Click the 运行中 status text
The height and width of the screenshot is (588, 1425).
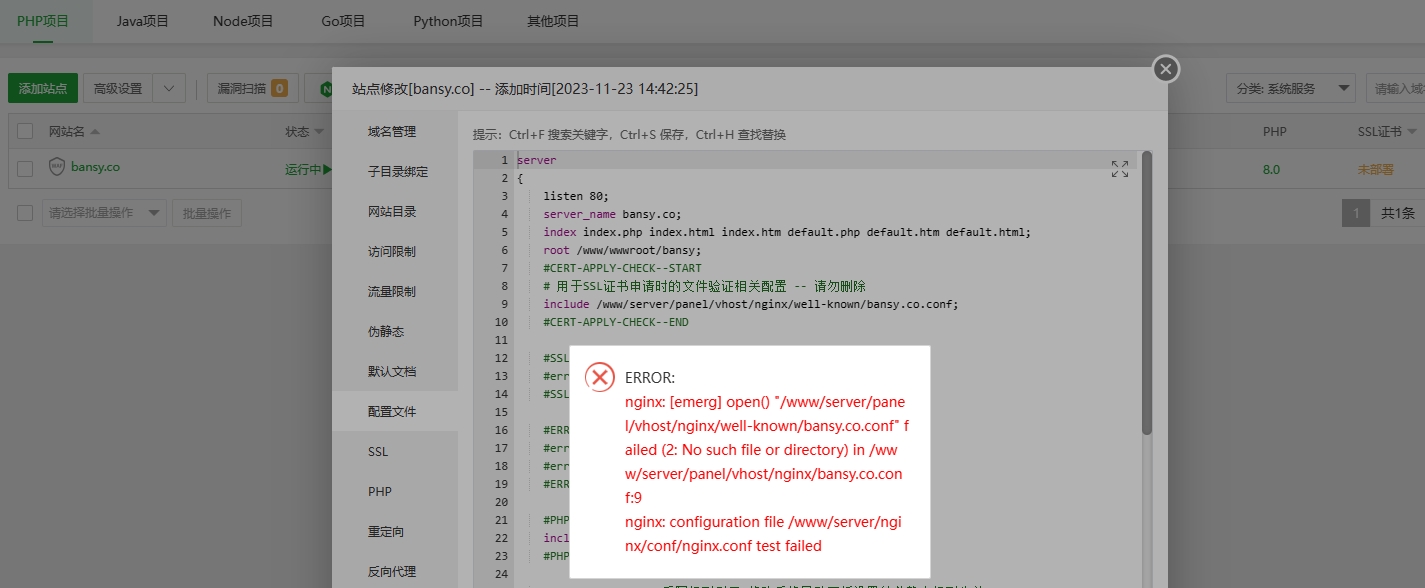coord(303,169)
